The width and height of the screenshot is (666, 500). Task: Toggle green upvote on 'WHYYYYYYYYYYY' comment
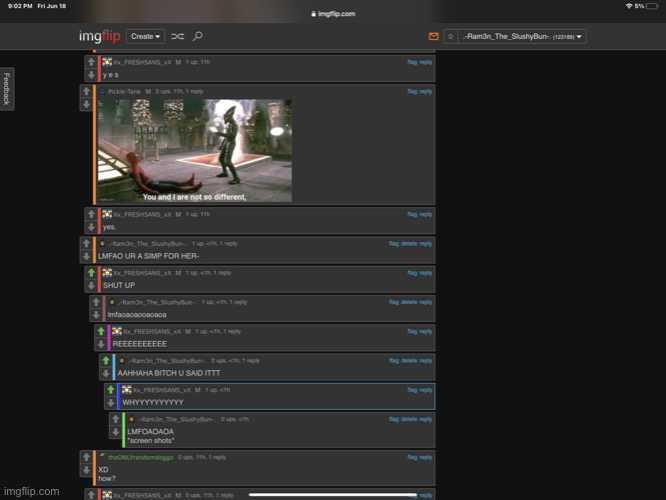coord(111,390)
